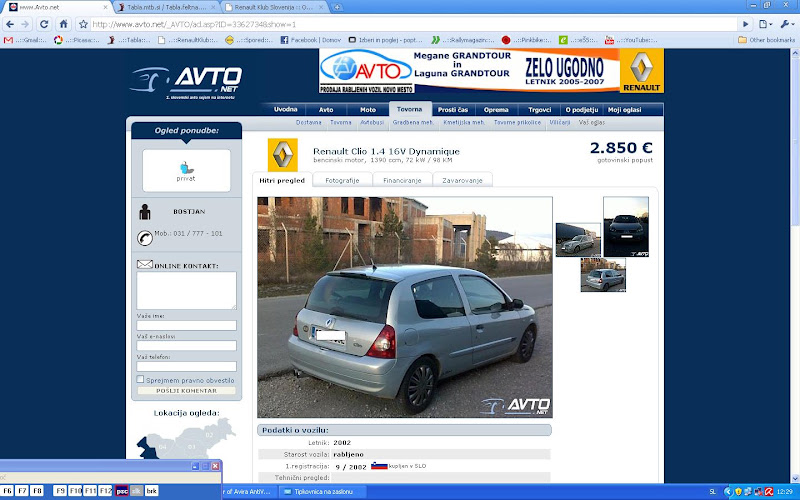Open the Oprema menu item
800x500 pixels.
coord(496,109)
